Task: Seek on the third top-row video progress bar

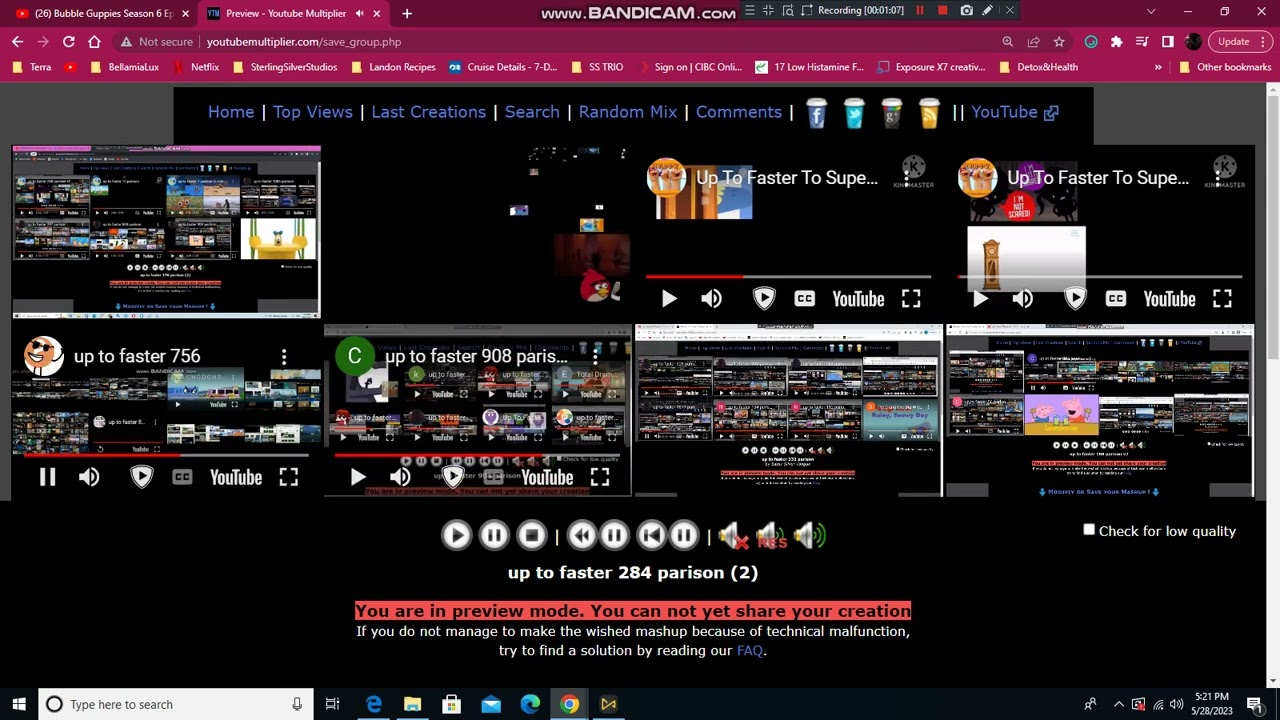Action: [x=788, y=276]
